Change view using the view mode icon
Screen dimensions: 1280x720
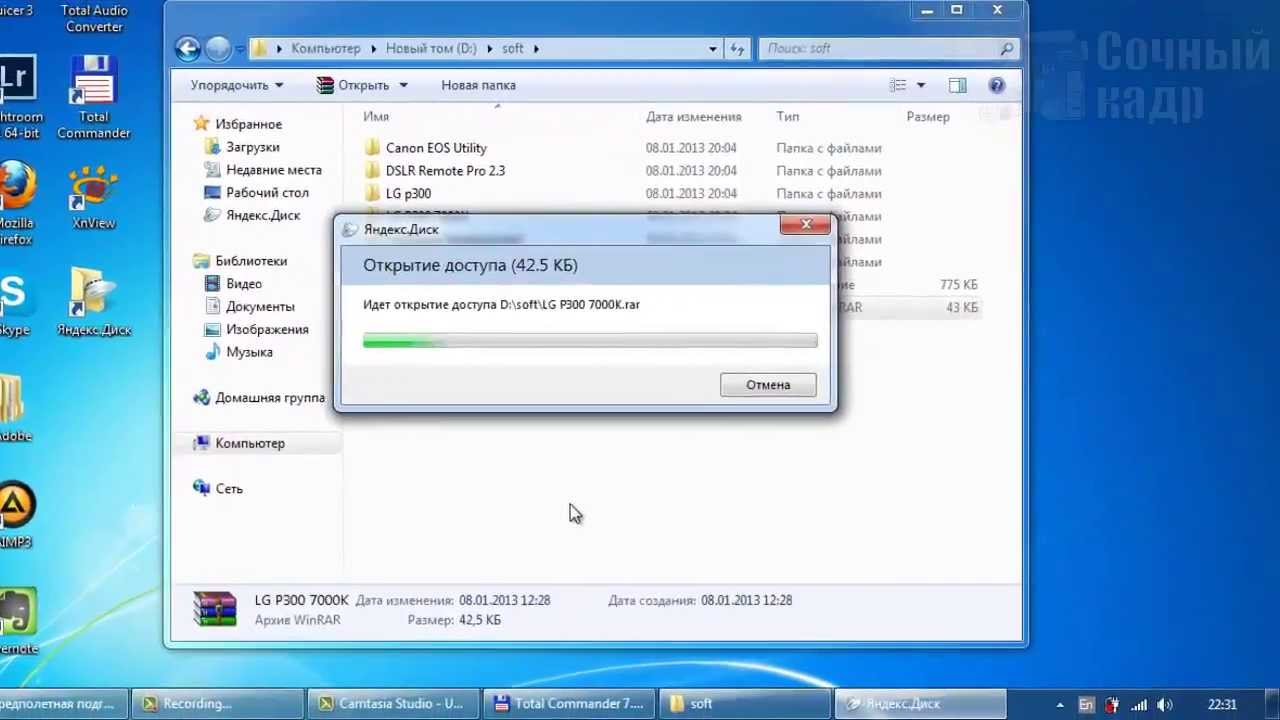(x=898, y=85)
